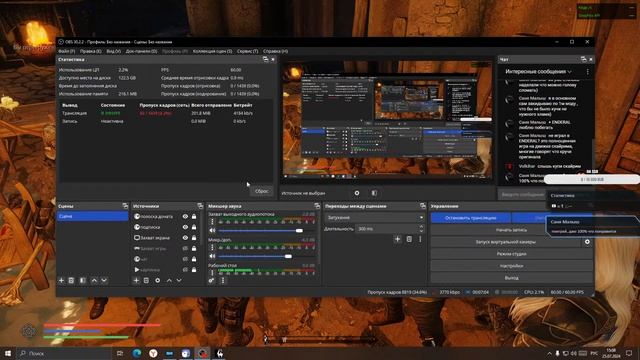This screenshot has width=640, height=360.
Task: Add a scene transition with plus icon
Action: point(398,239)
